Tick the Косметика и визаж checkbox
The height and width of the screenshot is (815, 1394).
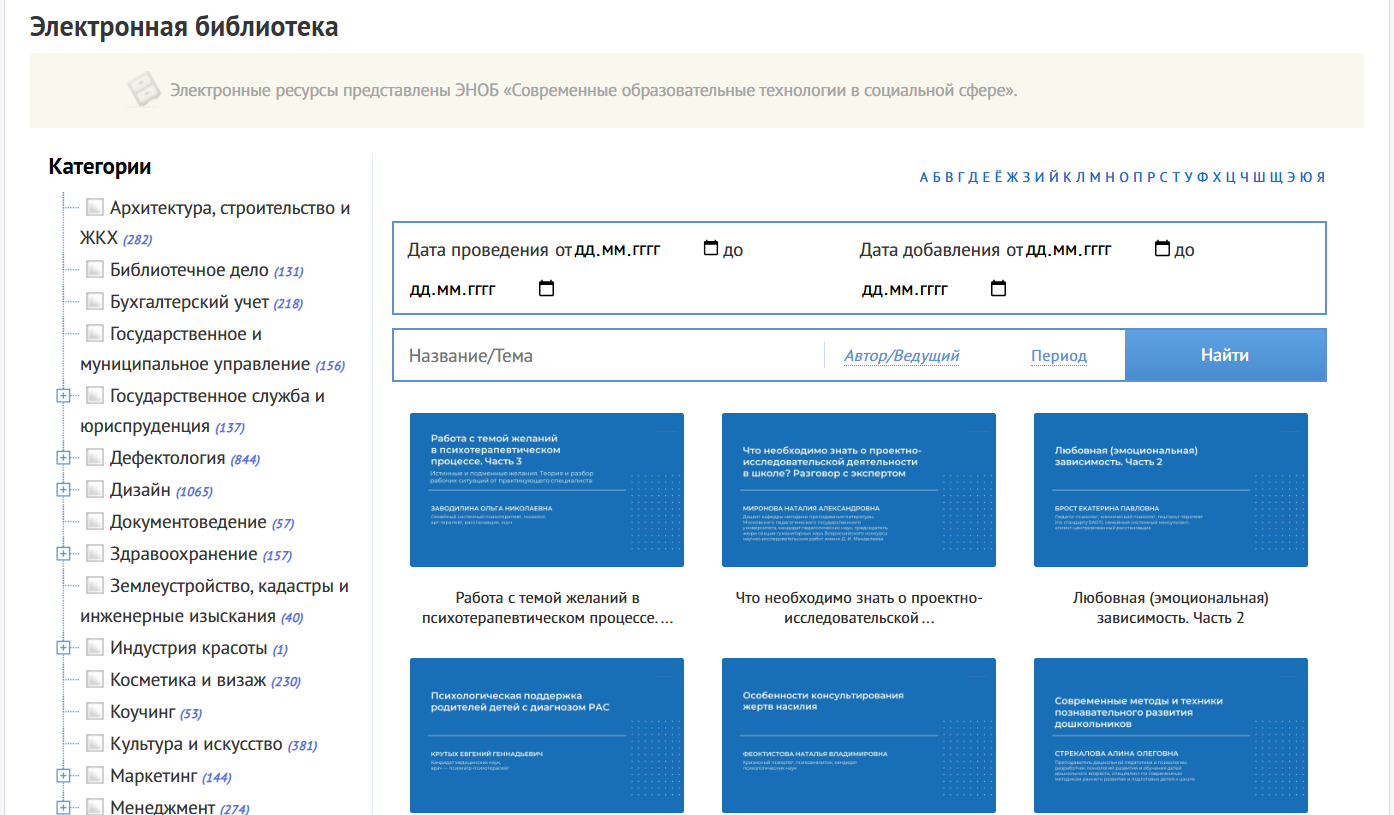(x=95, y=680)
